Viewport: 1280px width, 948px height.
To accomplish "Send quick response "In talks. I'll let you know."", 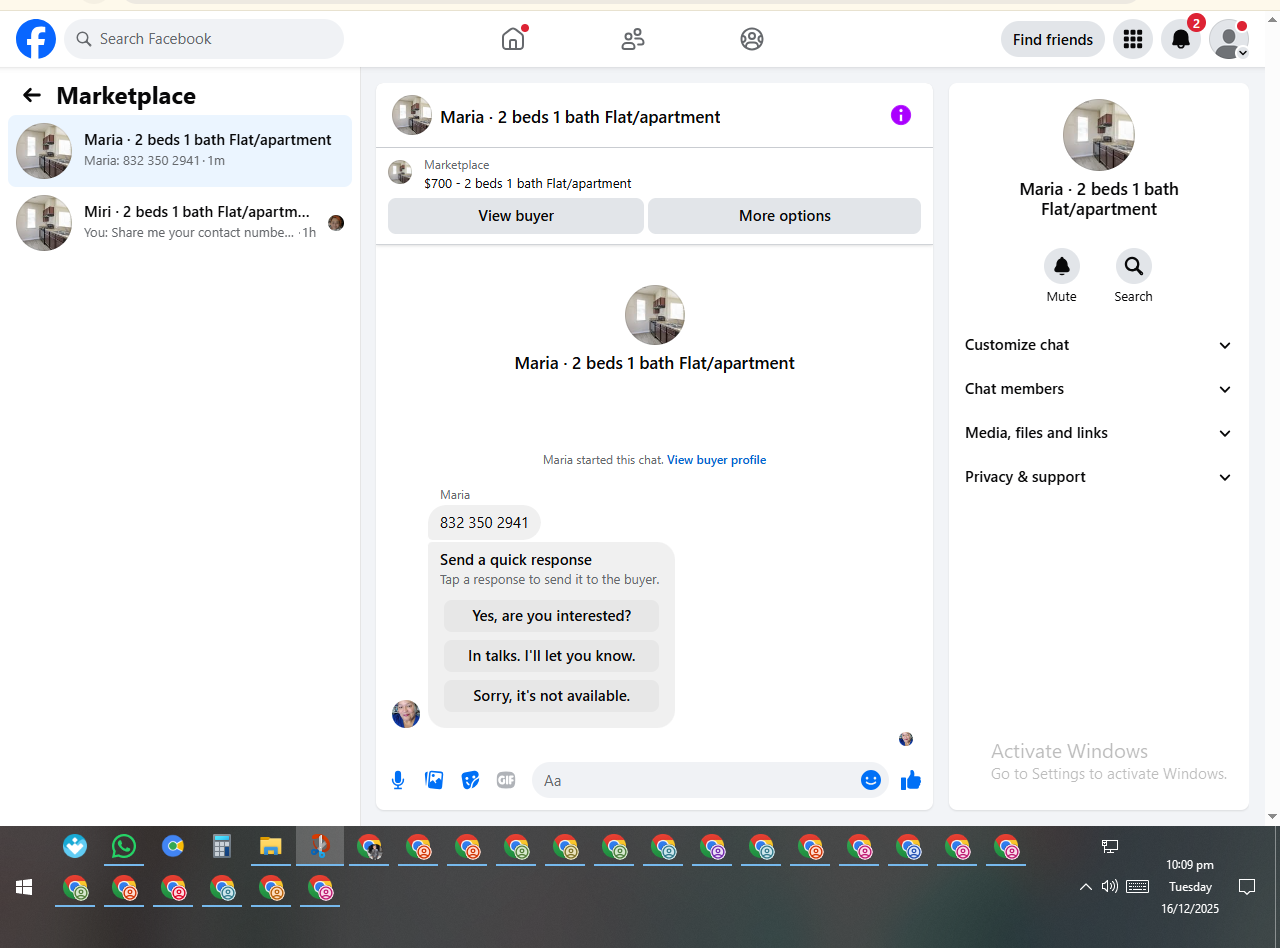I will pyautogui.click(x=552, y=656).
